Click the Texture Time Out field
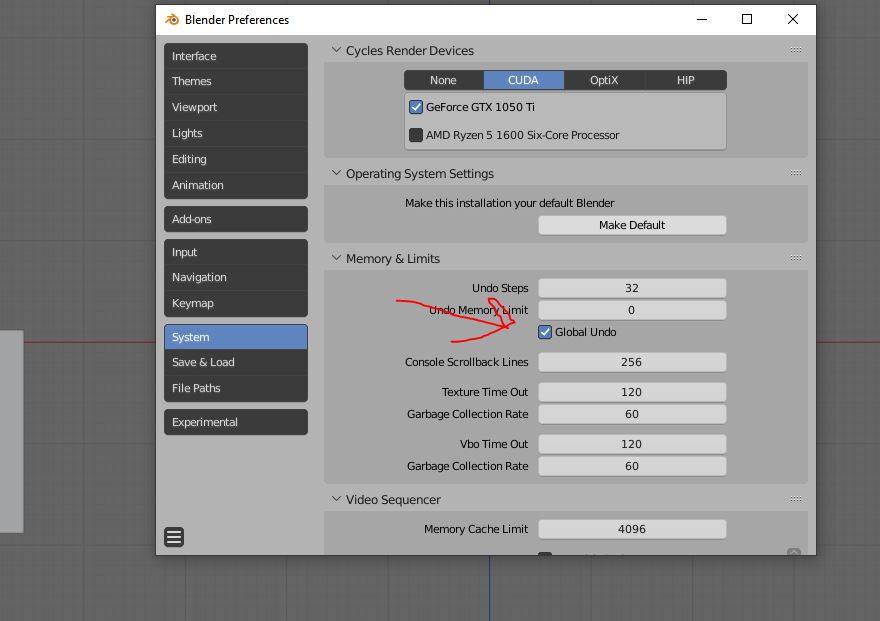The height and width of the screenshot is (621, 880). 632,392
